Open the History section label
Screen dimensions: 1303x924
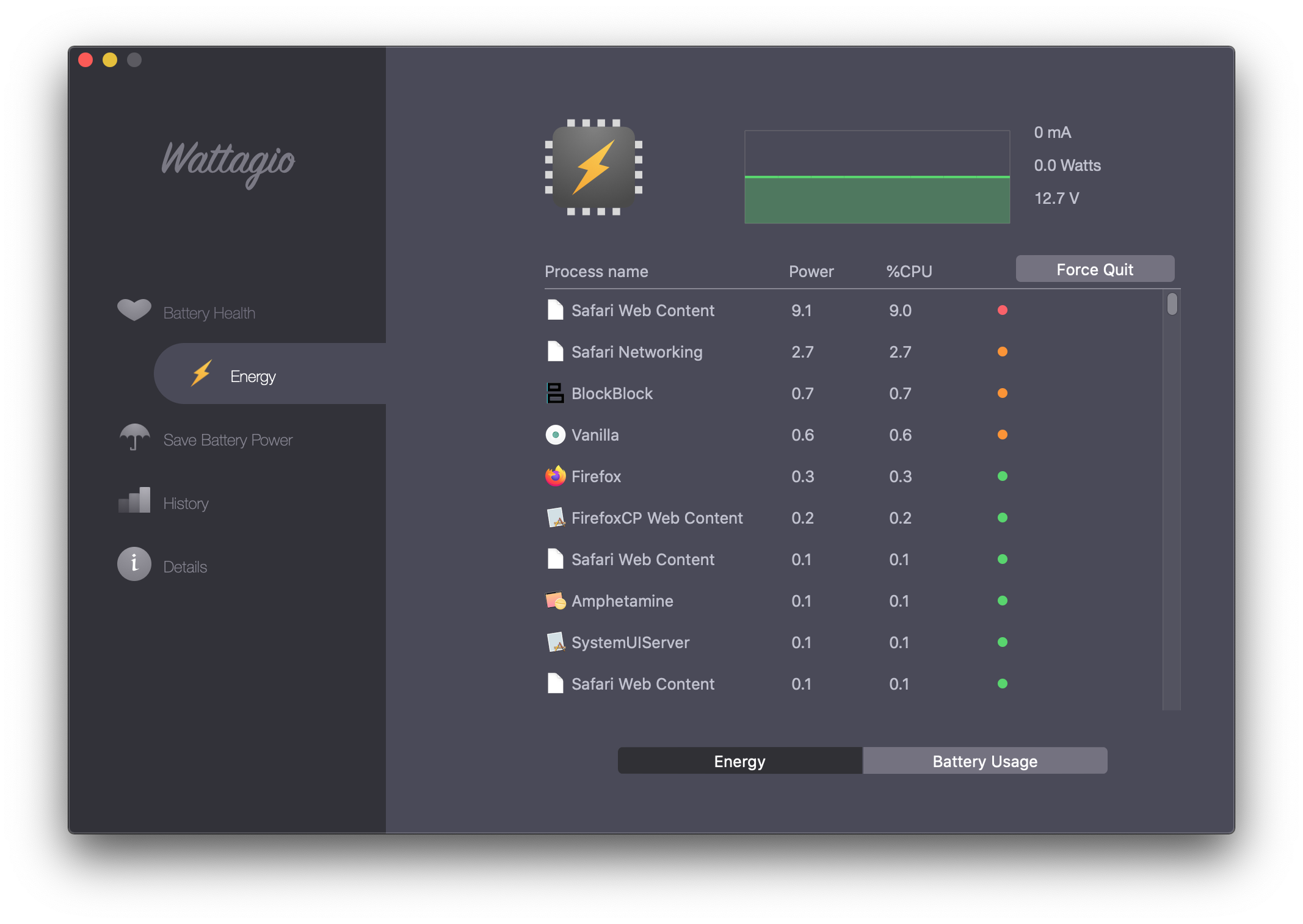(x=186, y=504)
